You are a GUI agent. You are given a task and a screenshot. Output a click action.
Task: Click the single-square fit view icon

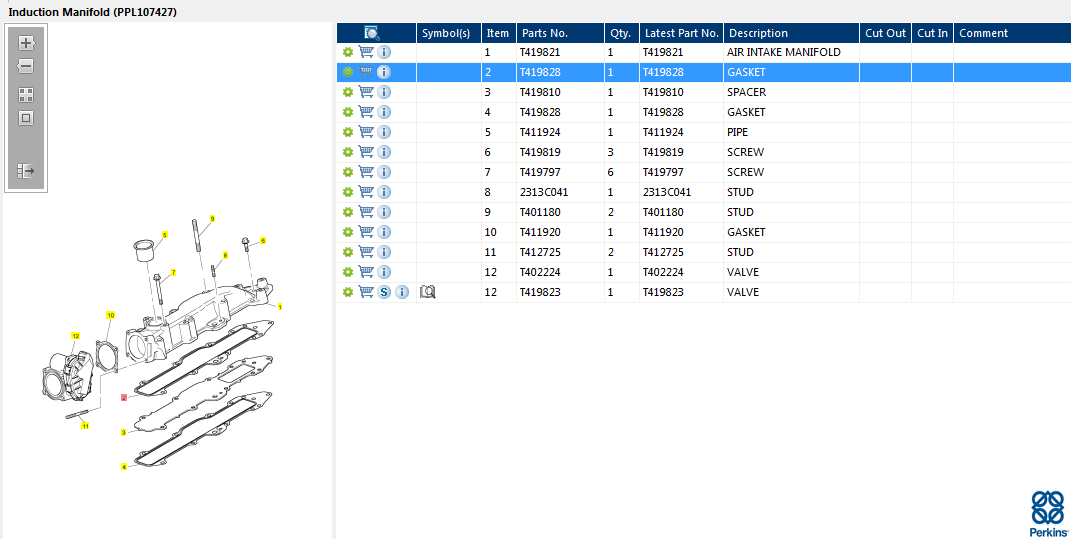26,118
